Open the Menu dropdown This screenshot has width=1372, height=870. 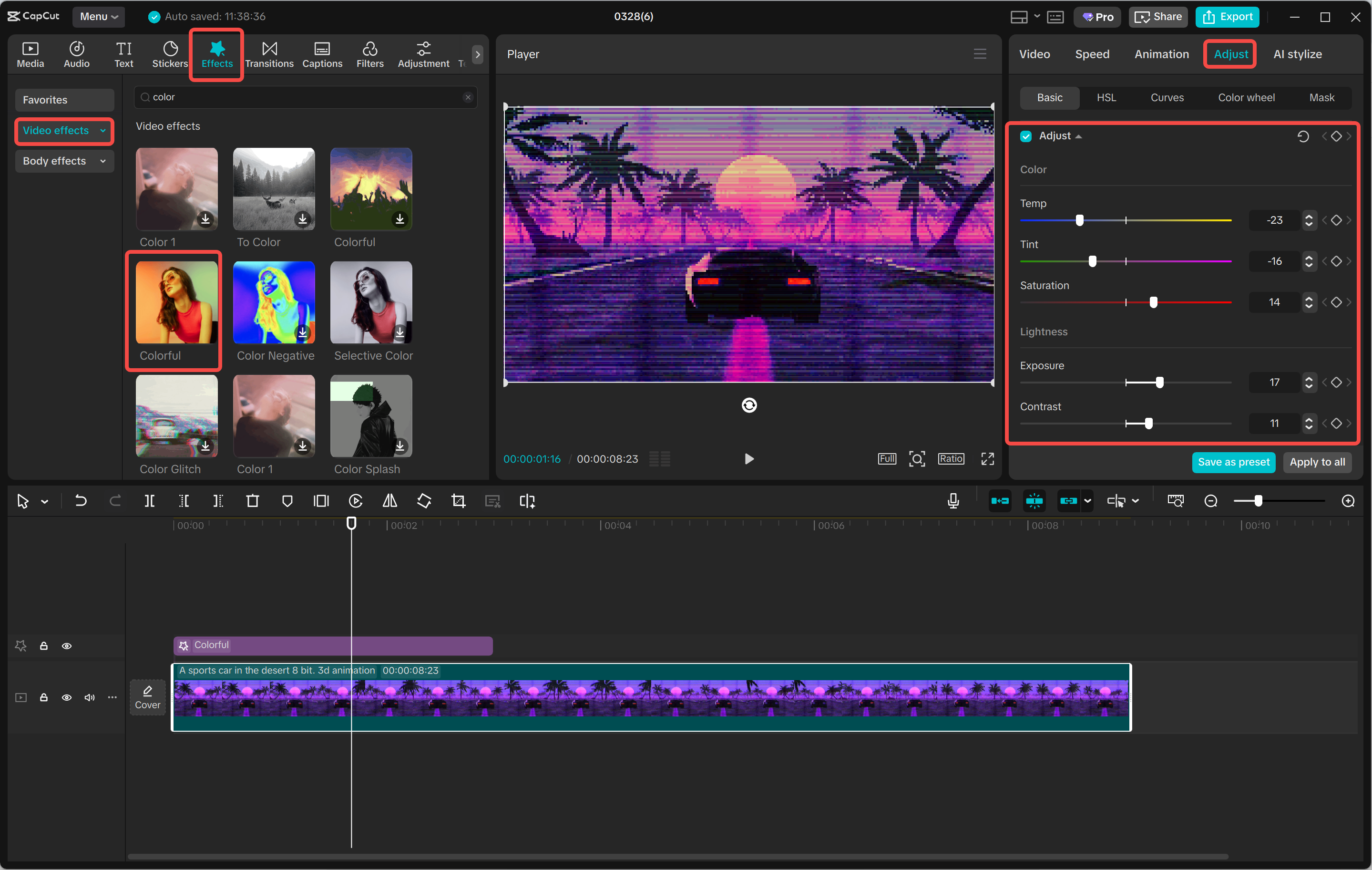click(98, 17)
